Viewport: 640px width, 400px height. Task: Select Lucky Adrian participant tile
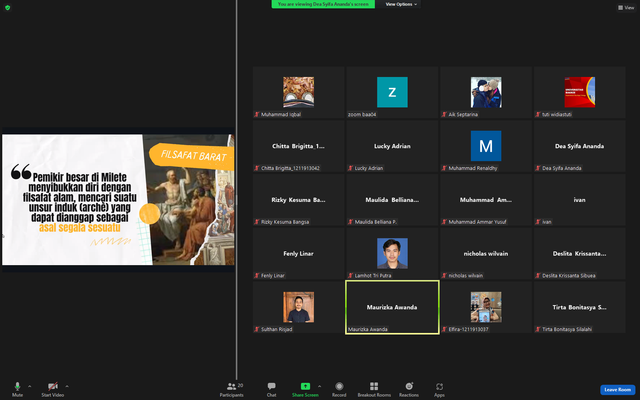pos(392,146)
